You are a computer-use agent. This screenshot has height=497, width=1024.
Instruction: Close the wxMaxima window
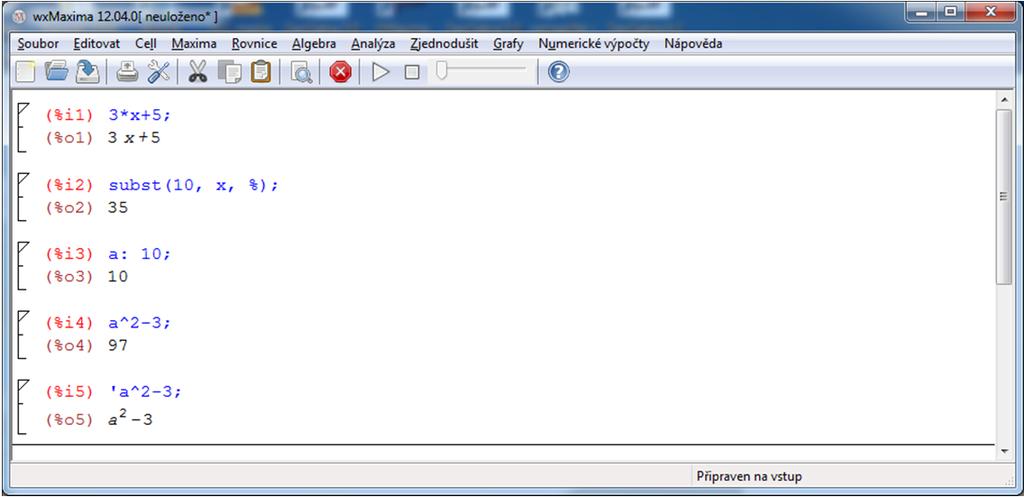[x=991, y=12]
